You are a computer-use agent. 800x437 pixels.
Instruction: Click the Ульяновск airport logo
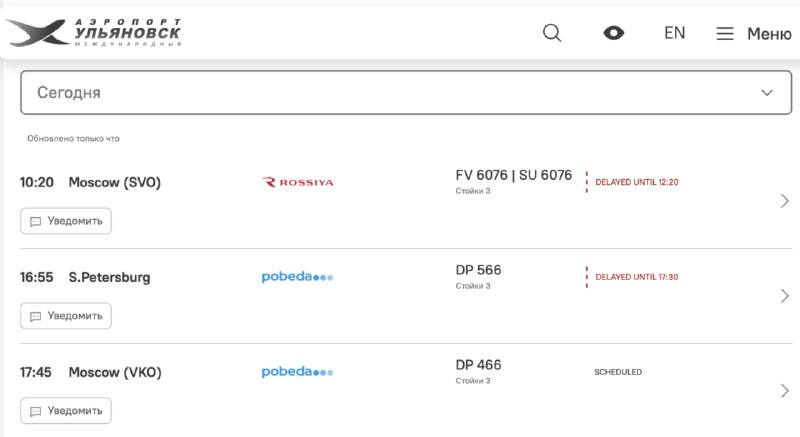pyautogui.click(x=93, y=33)
